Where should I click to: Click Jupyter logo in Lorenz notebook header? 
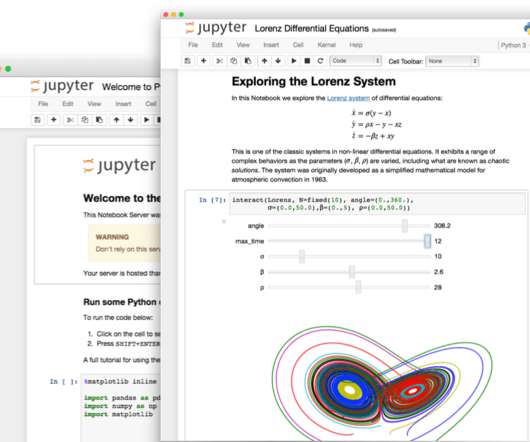pos(216,28)
